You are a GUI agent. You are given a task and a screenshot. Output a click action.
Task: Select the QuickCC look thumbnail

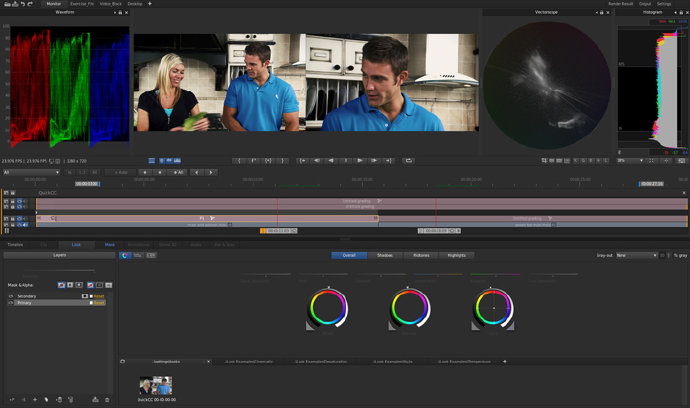coord(155,385)
